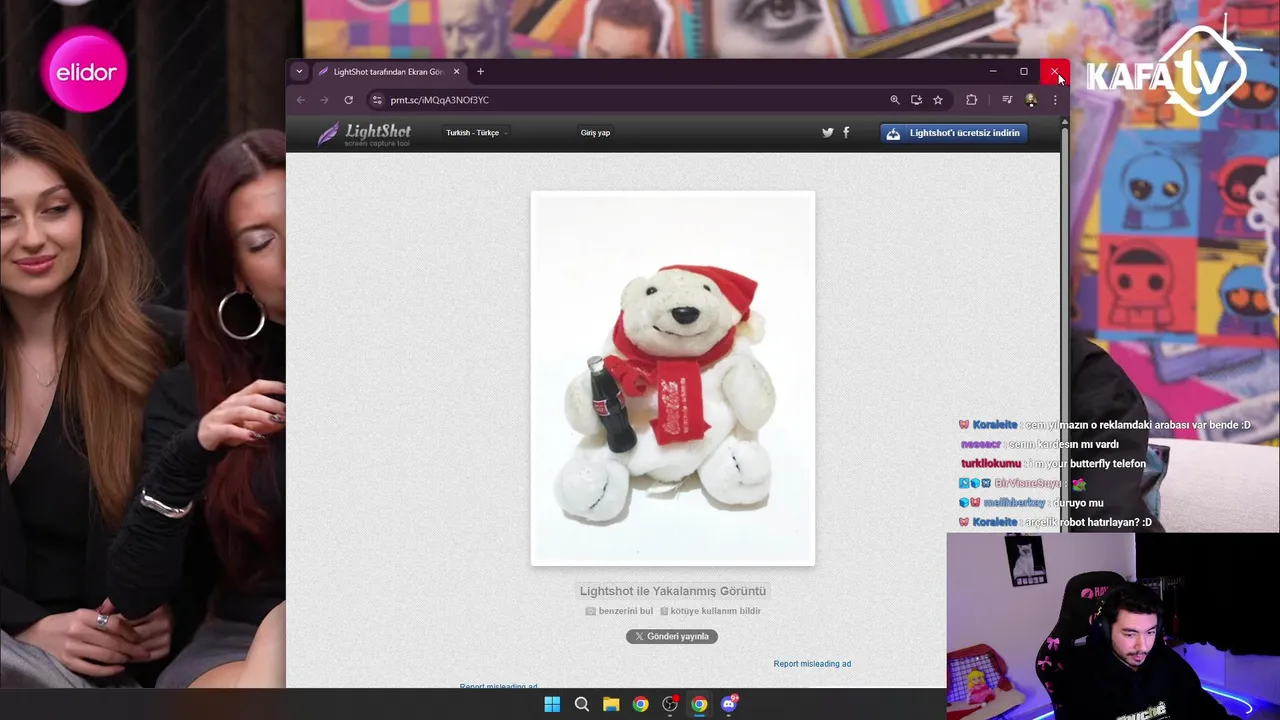Open LightShot's Facebook icon
This screenshot has height=720, width=1280.
tap(846, 132)
